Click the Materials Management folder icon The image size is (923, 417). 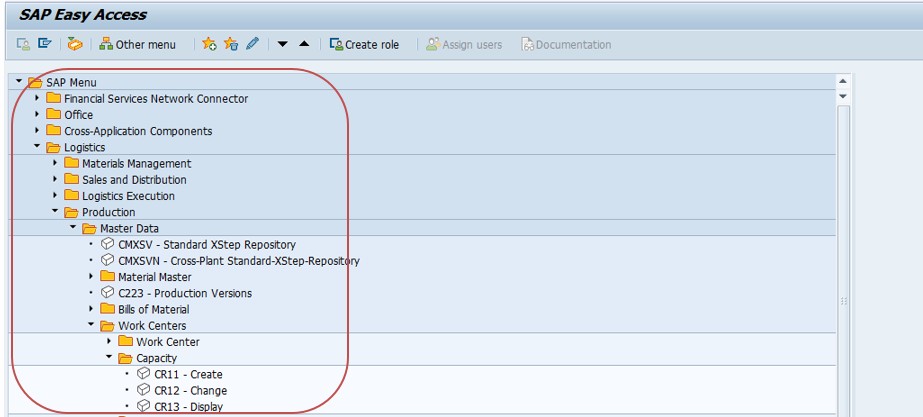click(72, 163)
